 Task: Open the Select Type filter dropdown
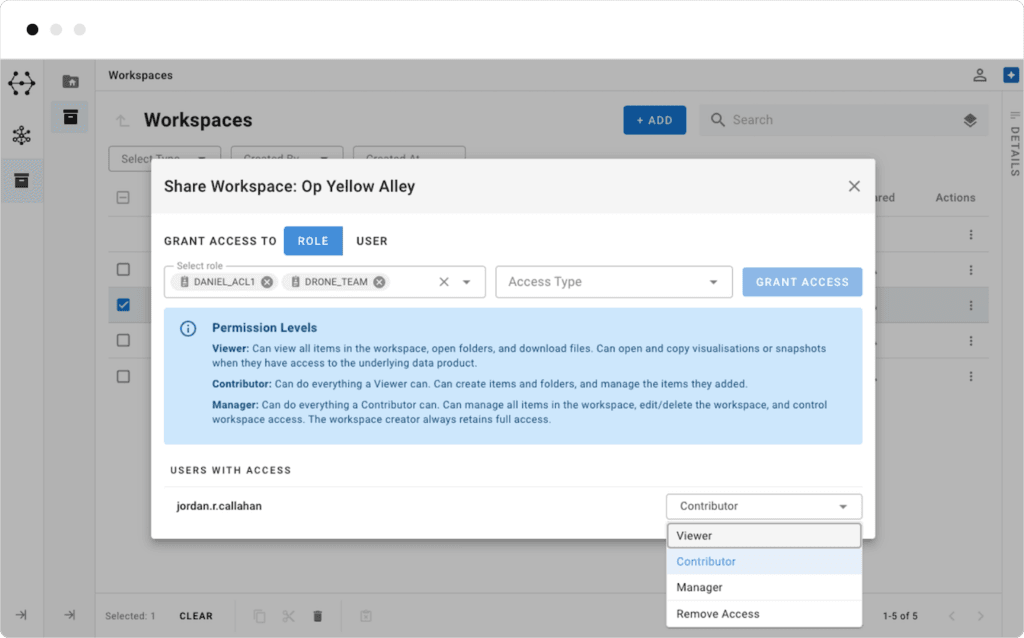pyautogui.click(x=165, y=159)
